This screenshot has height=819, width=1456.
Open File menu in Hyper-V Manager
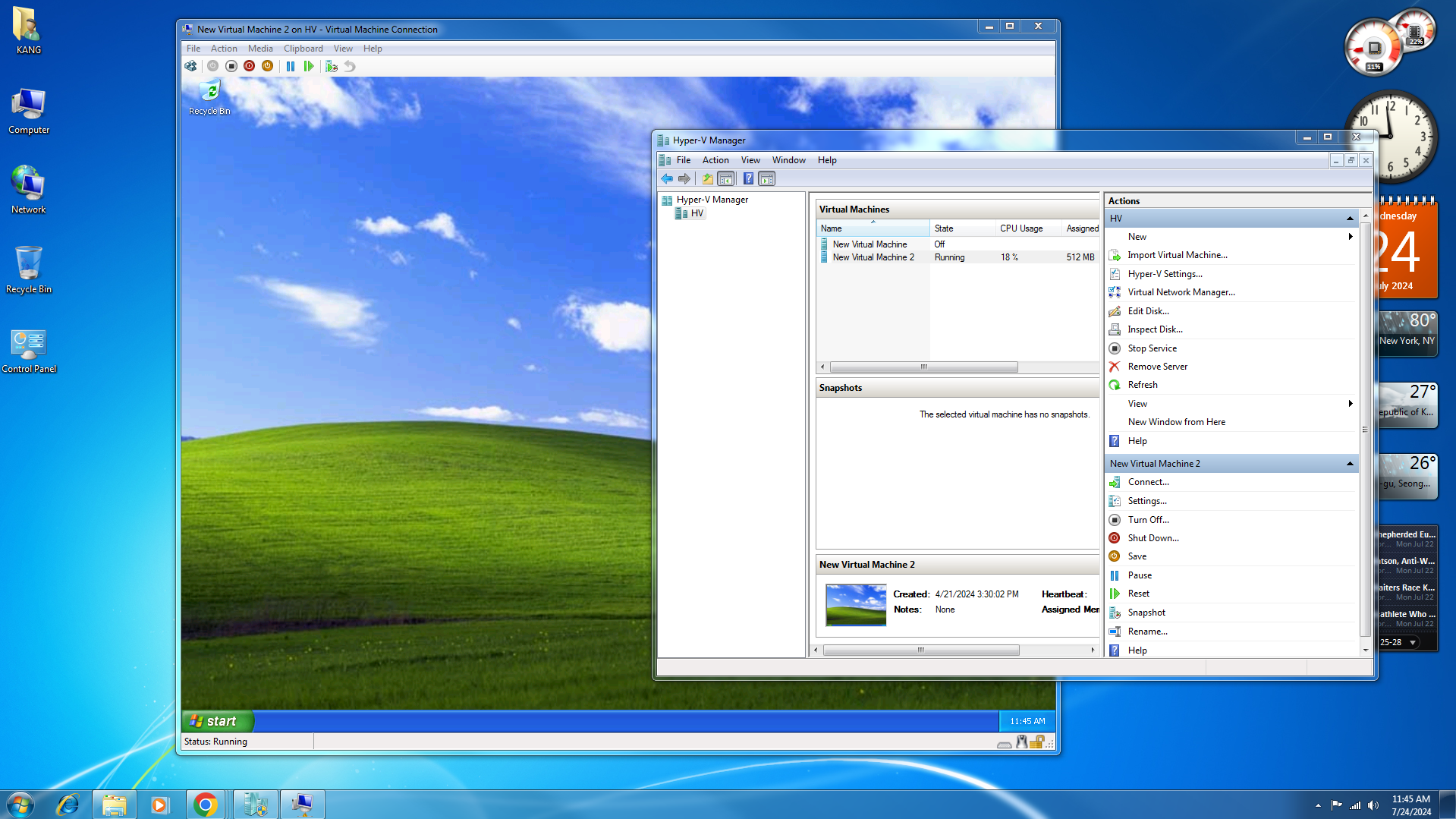pos(683,160)
